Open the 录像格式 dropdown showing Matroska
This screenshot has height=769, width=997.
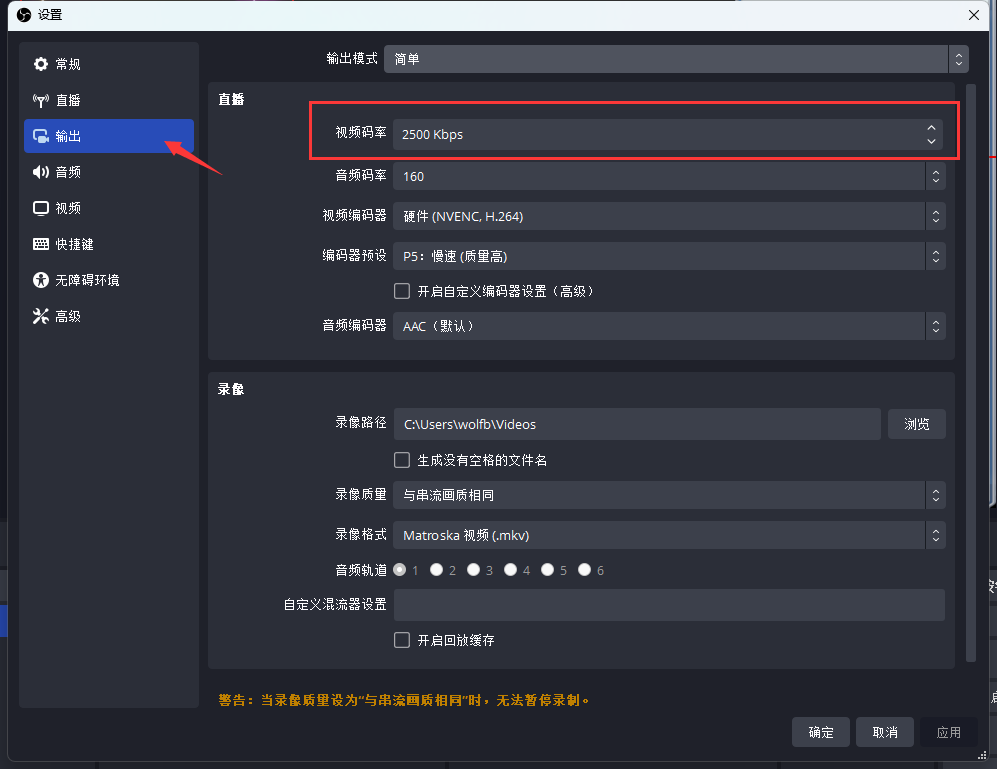click(x=669, y=536)
